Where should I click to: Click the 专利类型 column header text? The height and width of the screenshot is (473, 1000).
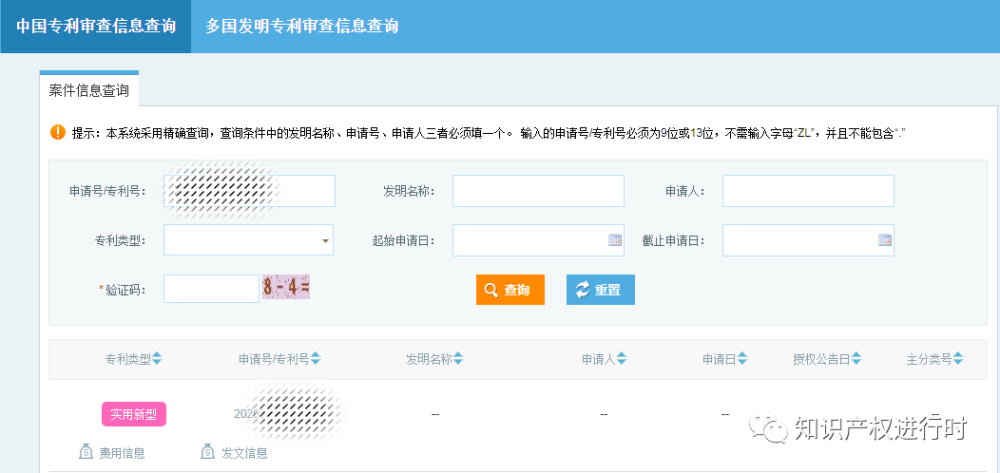(x=128, y=360)
